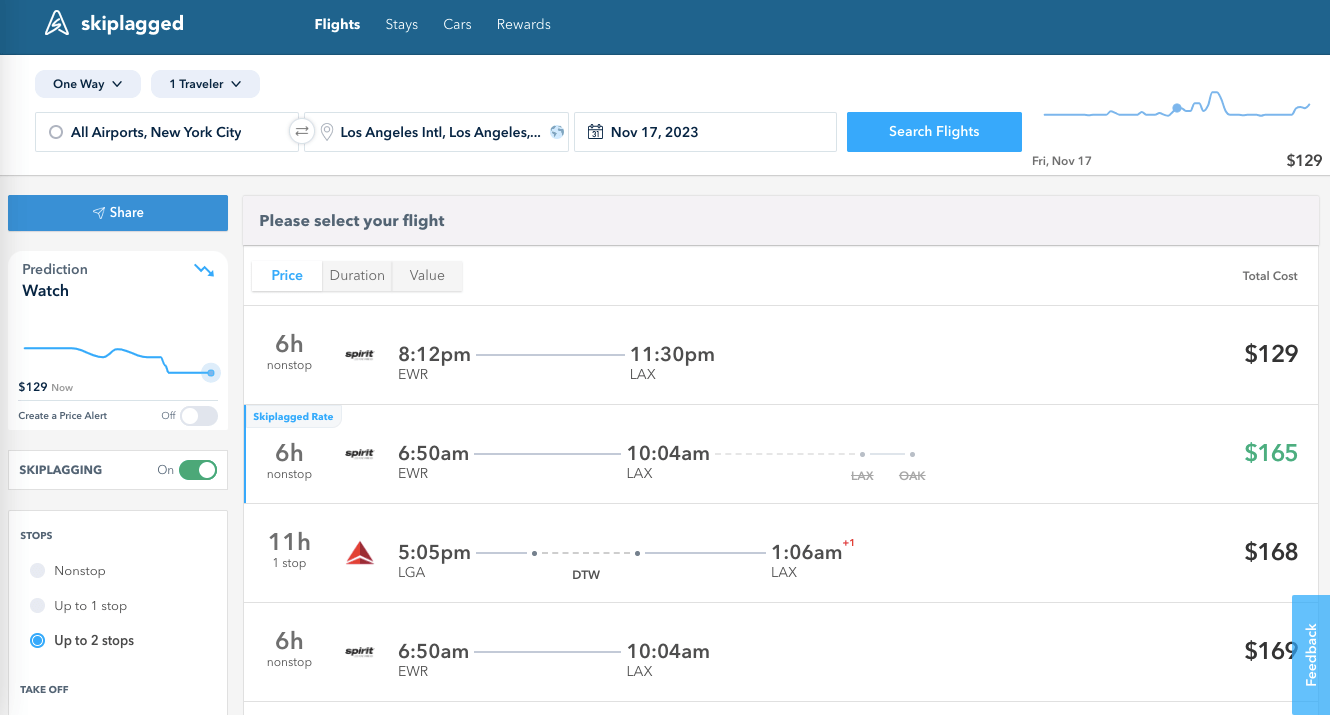Enable the Create a Price Alert toggle

click(199, 416)
